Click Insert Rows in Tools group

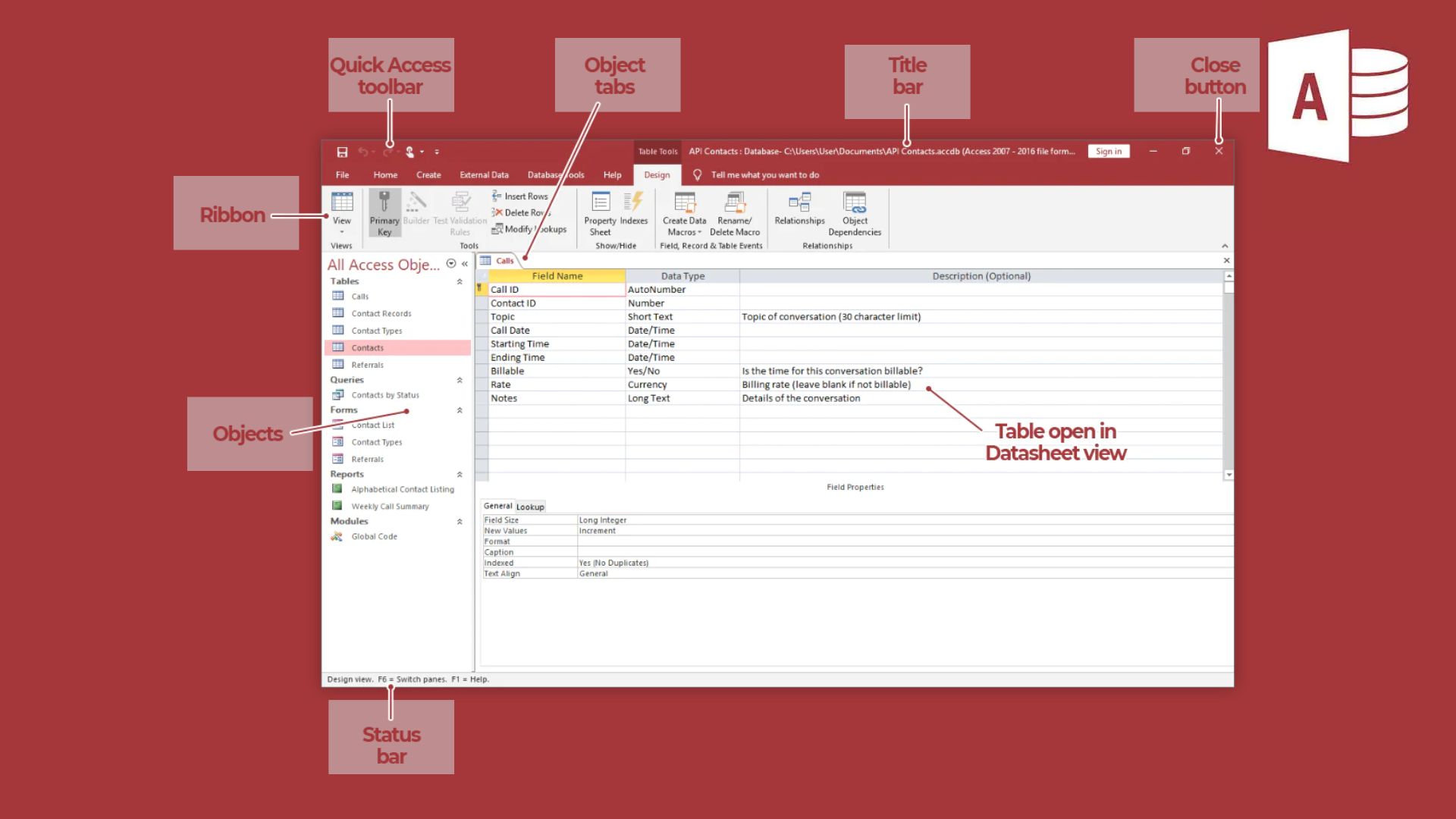coord(520,196)
